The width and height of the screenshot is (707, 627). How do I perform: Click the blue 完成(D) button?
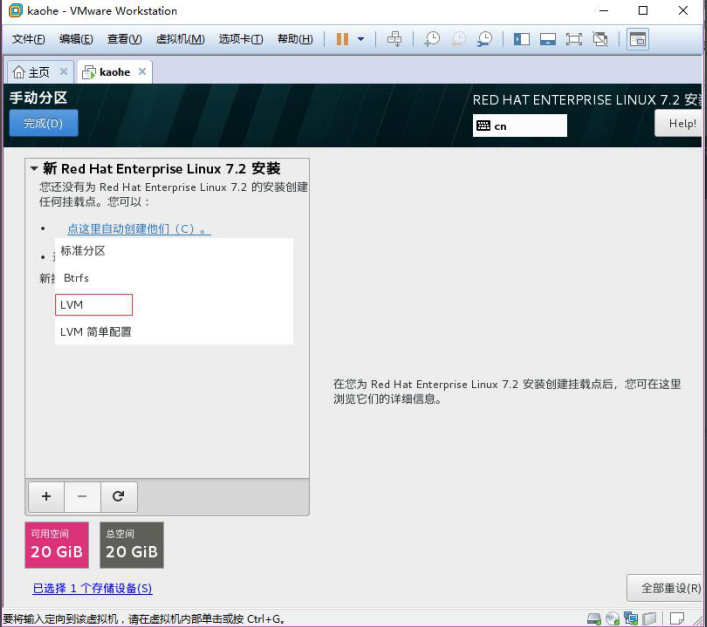[x=43, y=123]
